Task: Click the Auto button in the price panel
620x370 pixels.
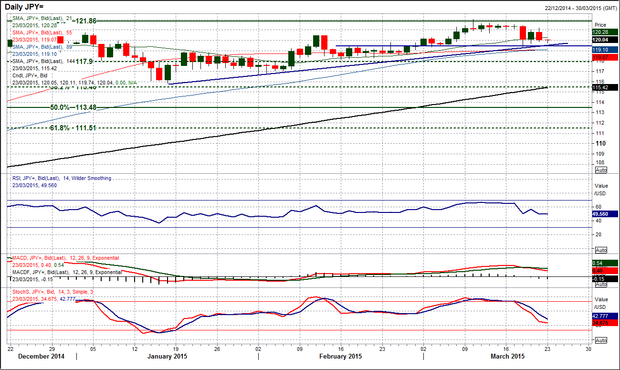Action: [601, 170]
